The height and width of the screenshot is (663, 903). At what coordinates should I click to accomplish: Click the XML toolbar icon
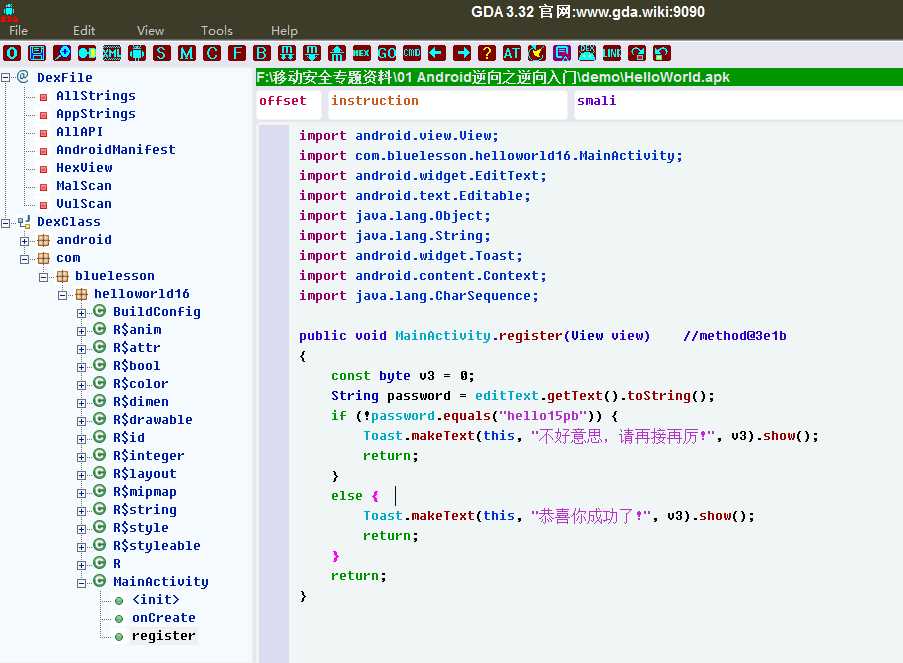(x=112, y=54)
